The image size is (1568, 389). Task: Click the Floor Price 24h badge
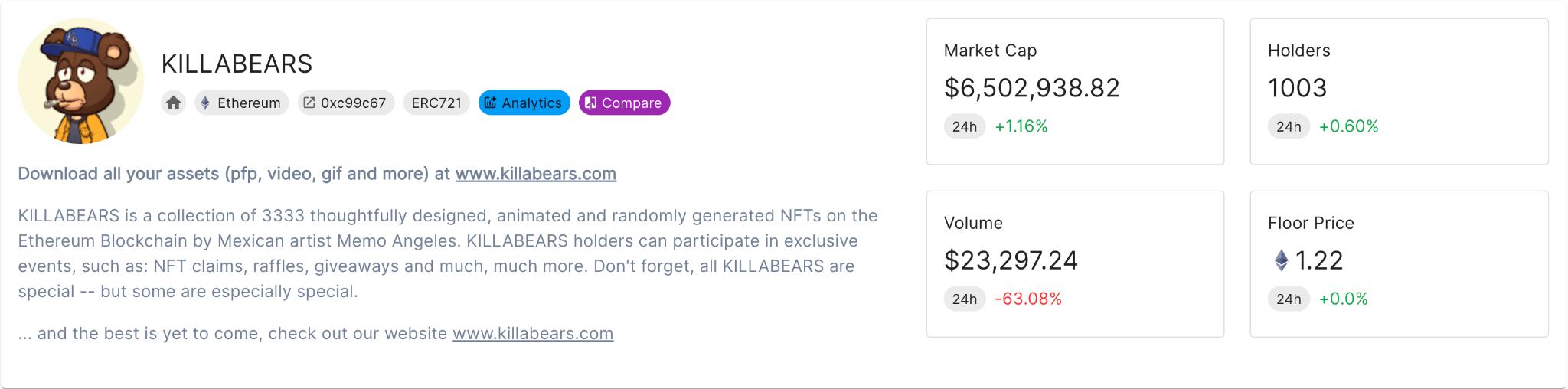(x=1289, y=299)
